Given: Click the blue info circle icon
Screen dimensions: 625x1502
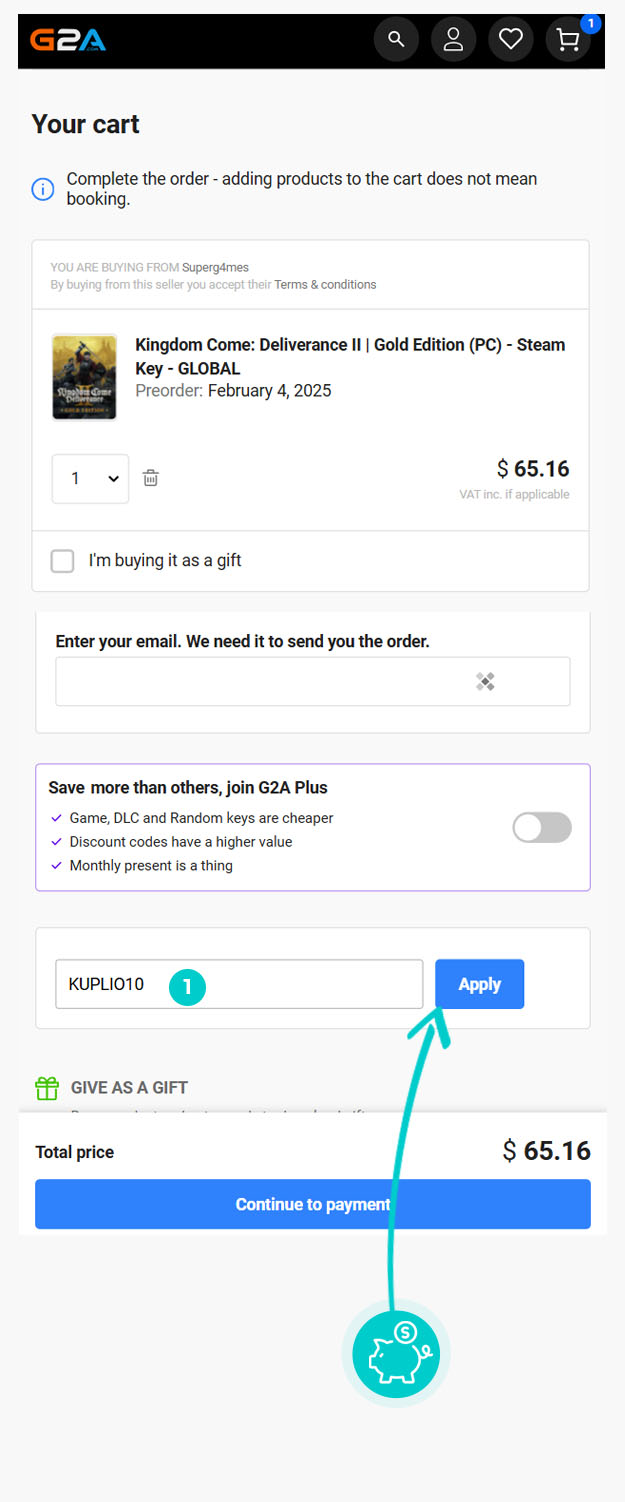Looking at the screenshot, I should (x=43, y=188).
